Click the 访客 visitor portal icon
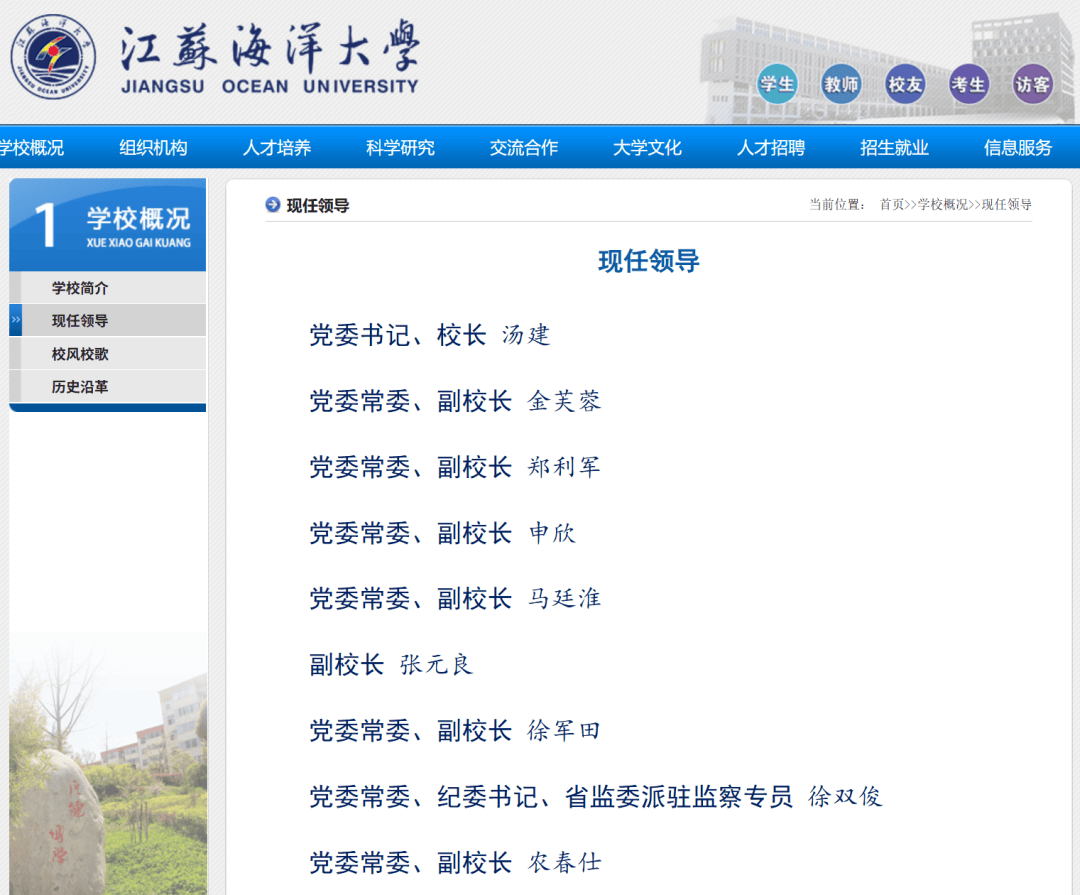 [1032, 84]
